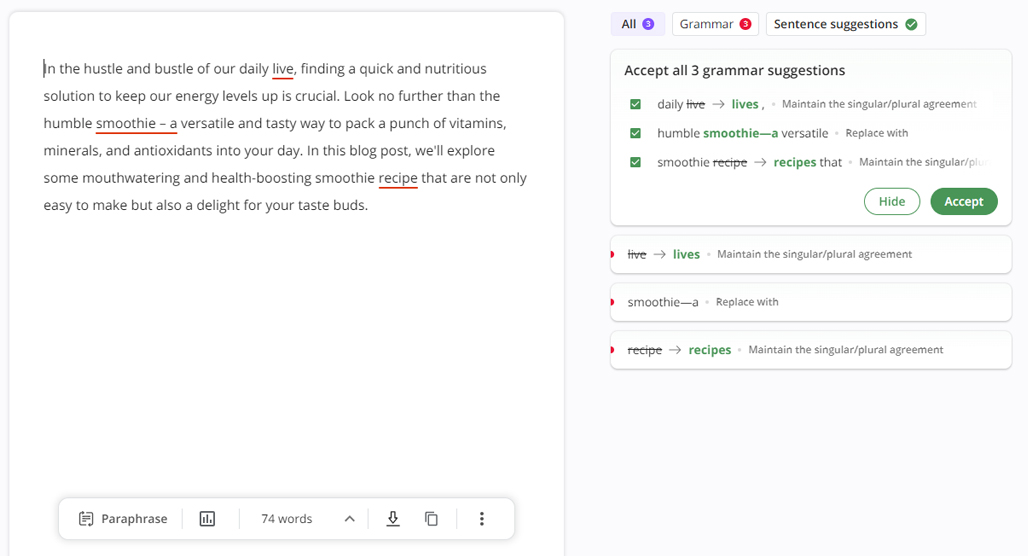Image resolution: width=1028 pixels, height=556 pixels.
Task: Open the three-dot more options menu
Action: [482, 519]
